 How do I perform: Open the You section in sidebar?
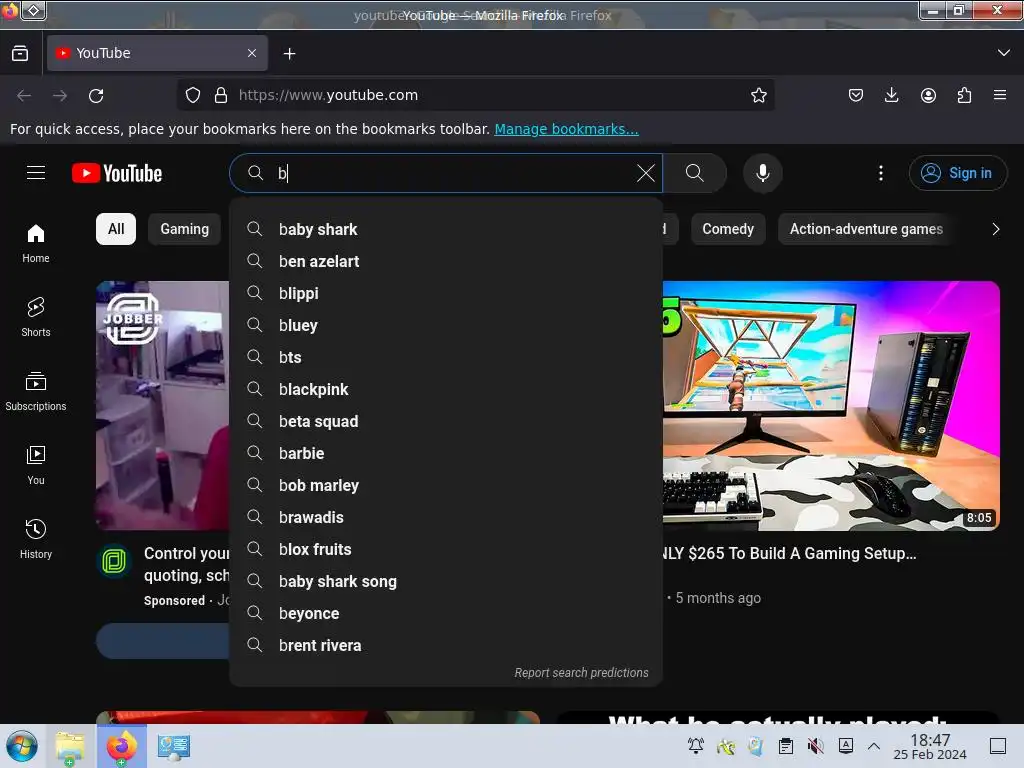tap(36, 465)
